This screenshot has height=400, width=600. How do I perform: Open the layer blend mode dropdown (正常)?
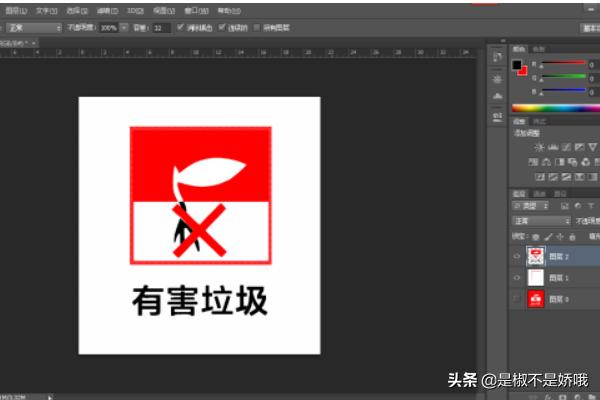pyautogui.click(x=541, y=220)
